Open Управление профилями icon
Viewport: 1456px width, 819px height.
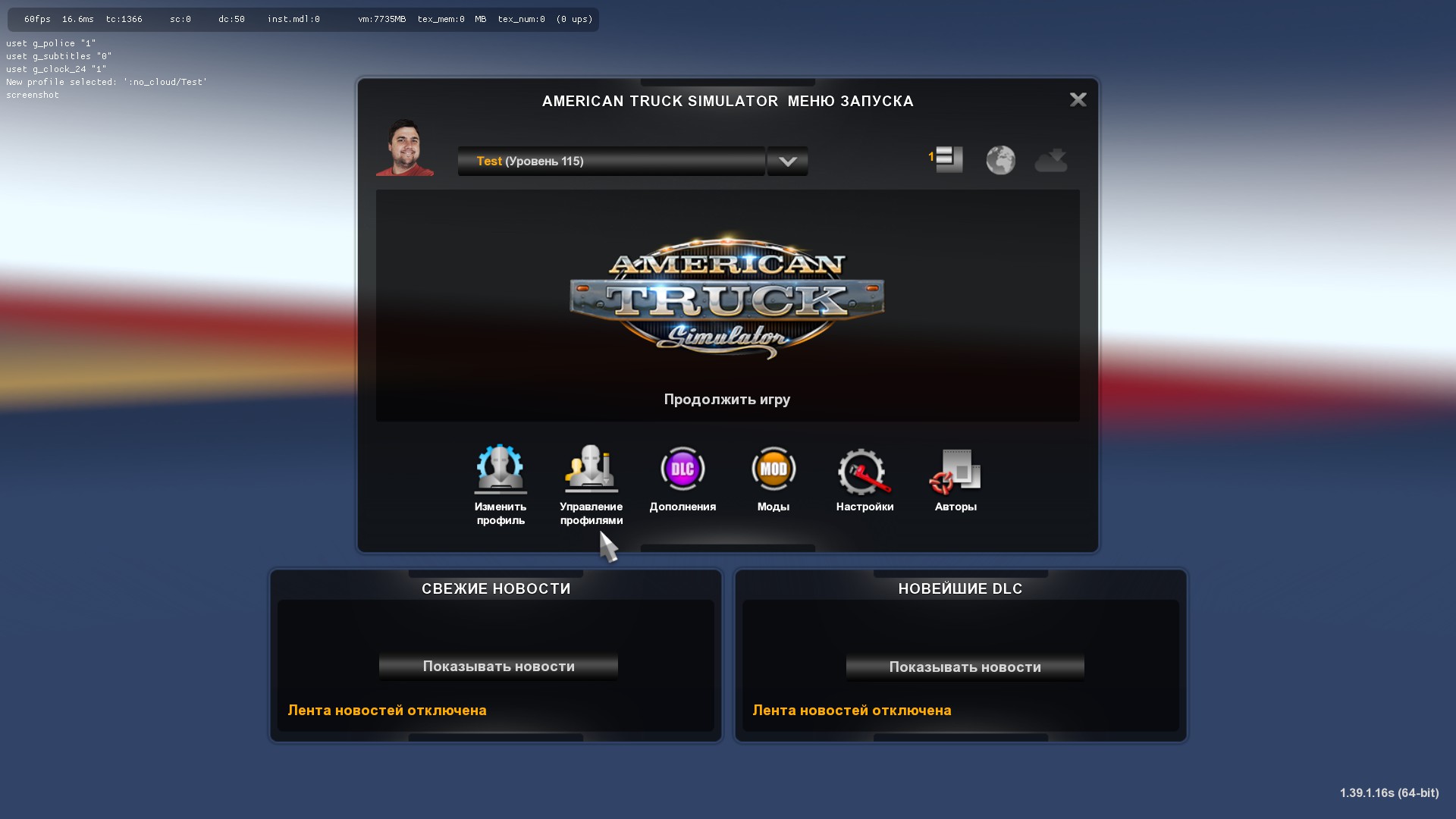tap(591, 469)
